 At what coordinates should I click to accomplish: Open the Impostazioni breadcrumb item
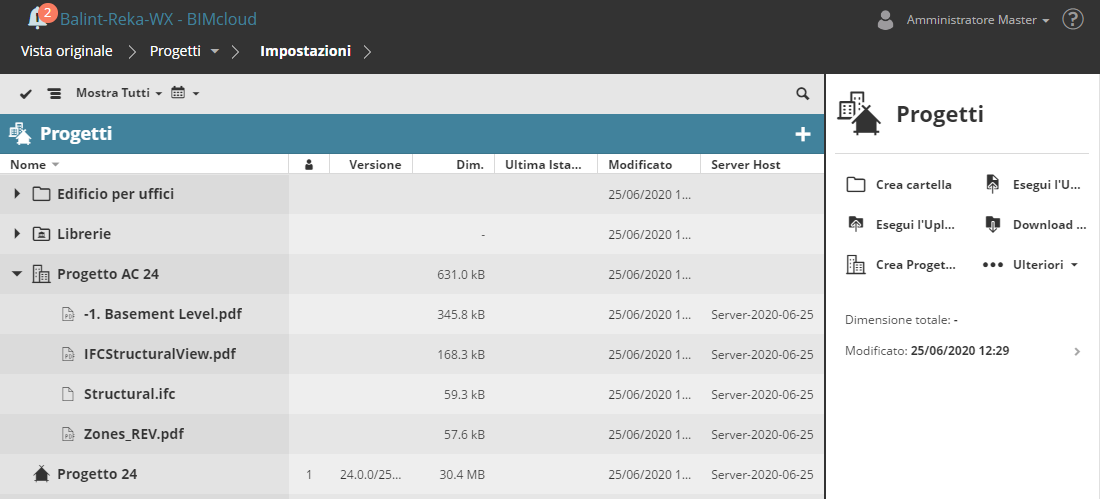(x=305, y=50)
